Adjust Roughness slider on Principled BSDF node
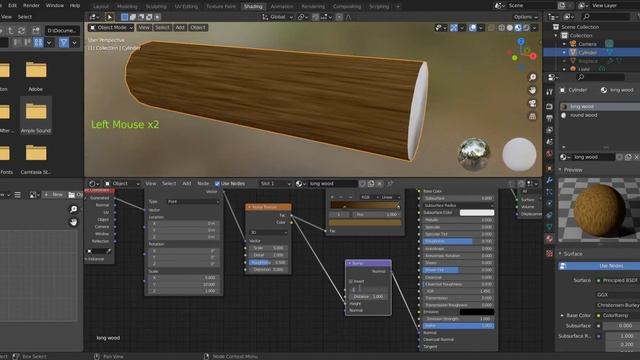Image resolution: width=640 pixels, height=360 pixels. [x=458, y=241]
